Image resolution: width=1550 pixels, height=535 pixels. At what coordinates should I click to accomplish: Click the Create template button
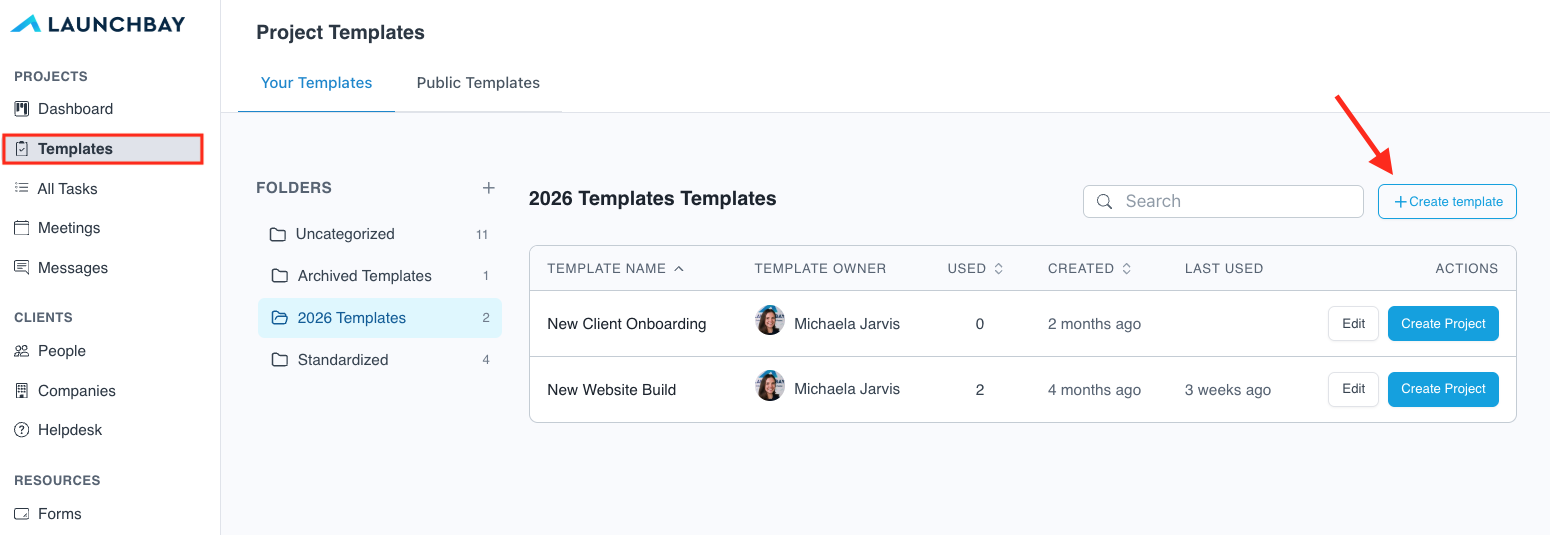(x=1447, y=201)
